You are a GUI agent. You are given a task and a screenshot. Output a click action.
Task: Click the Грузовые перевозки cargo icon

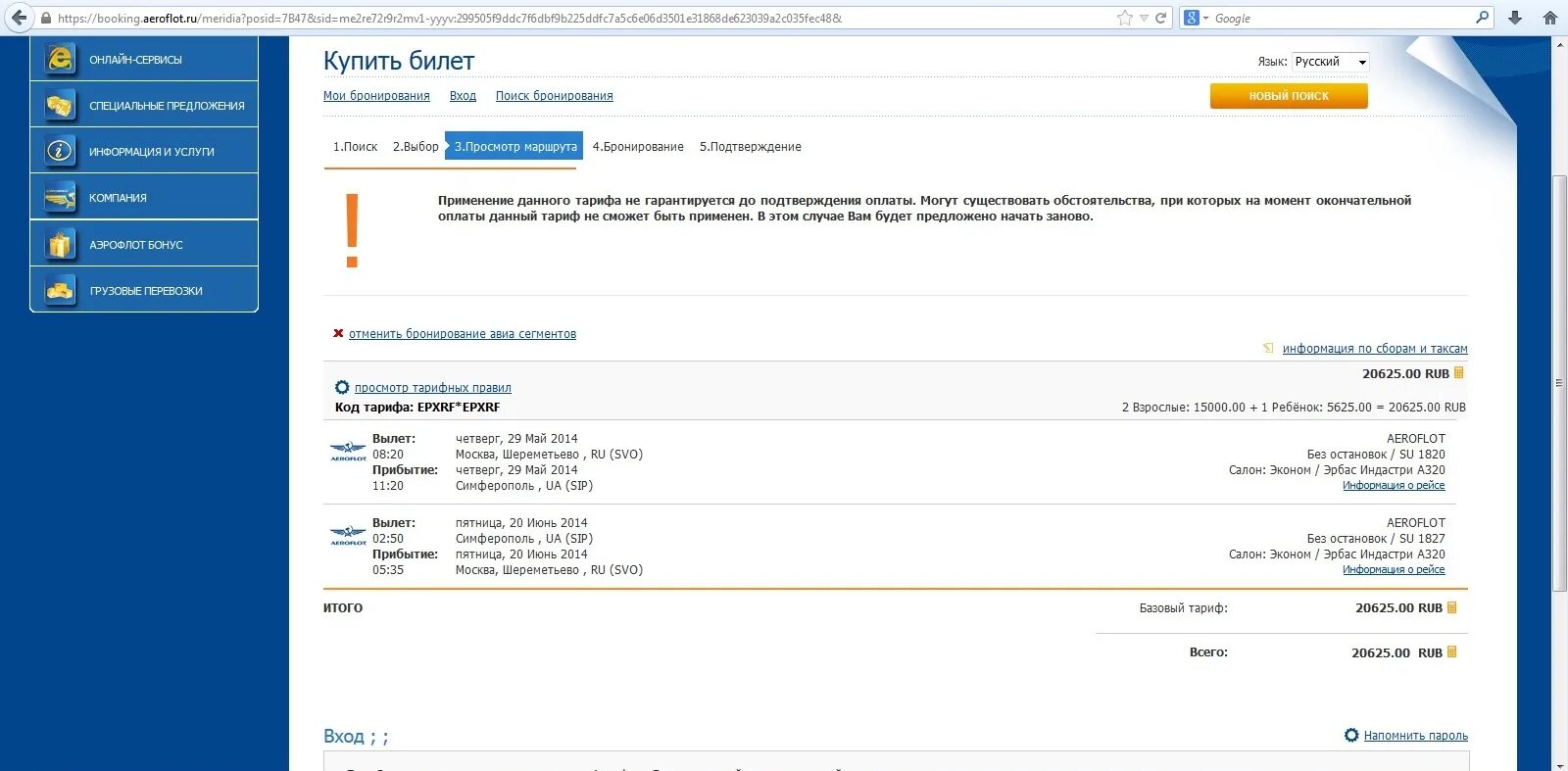pyautogui.click(x=60, y=290)
